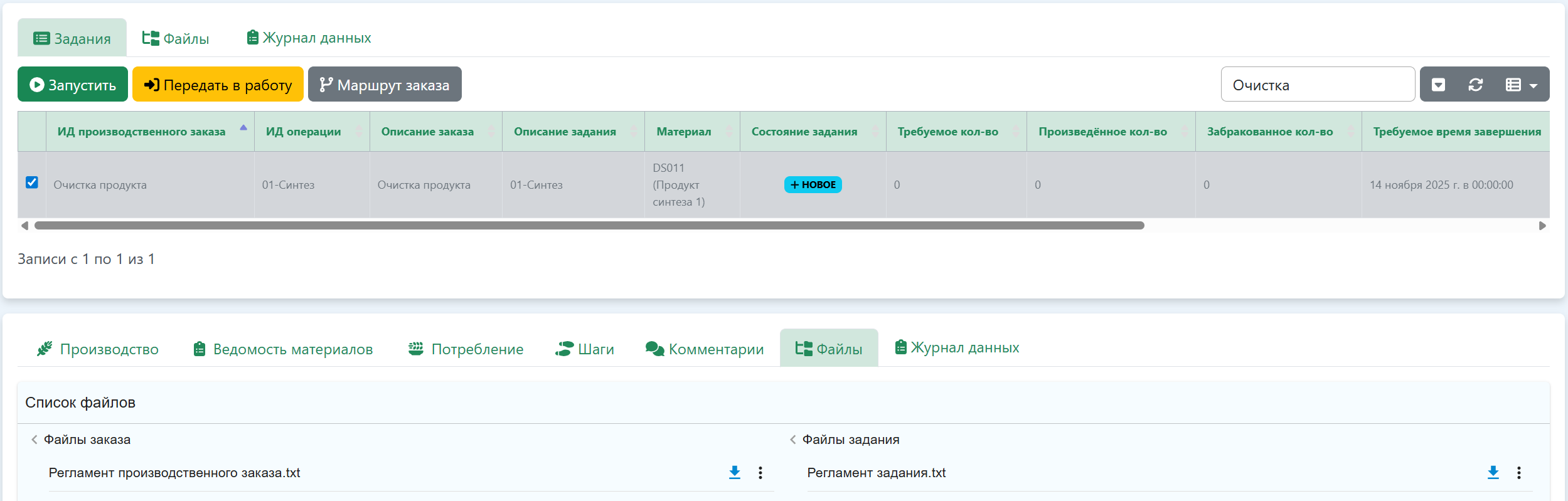The height and width of the screenshot is (501, 1568).
Task: Sort by Забракованное кол-во column
Action: 1279,132
